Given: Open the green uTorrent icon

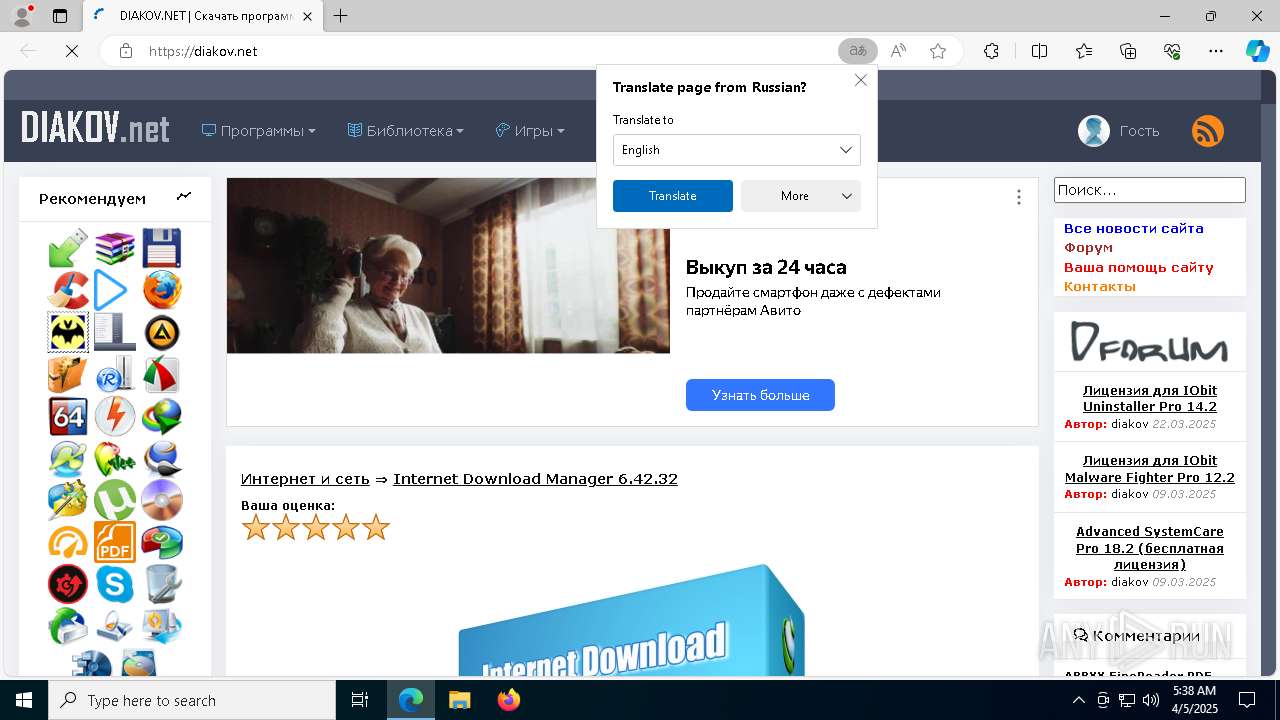Looking at the screenshot, I should pyautogui.click(x=115, y=500).
